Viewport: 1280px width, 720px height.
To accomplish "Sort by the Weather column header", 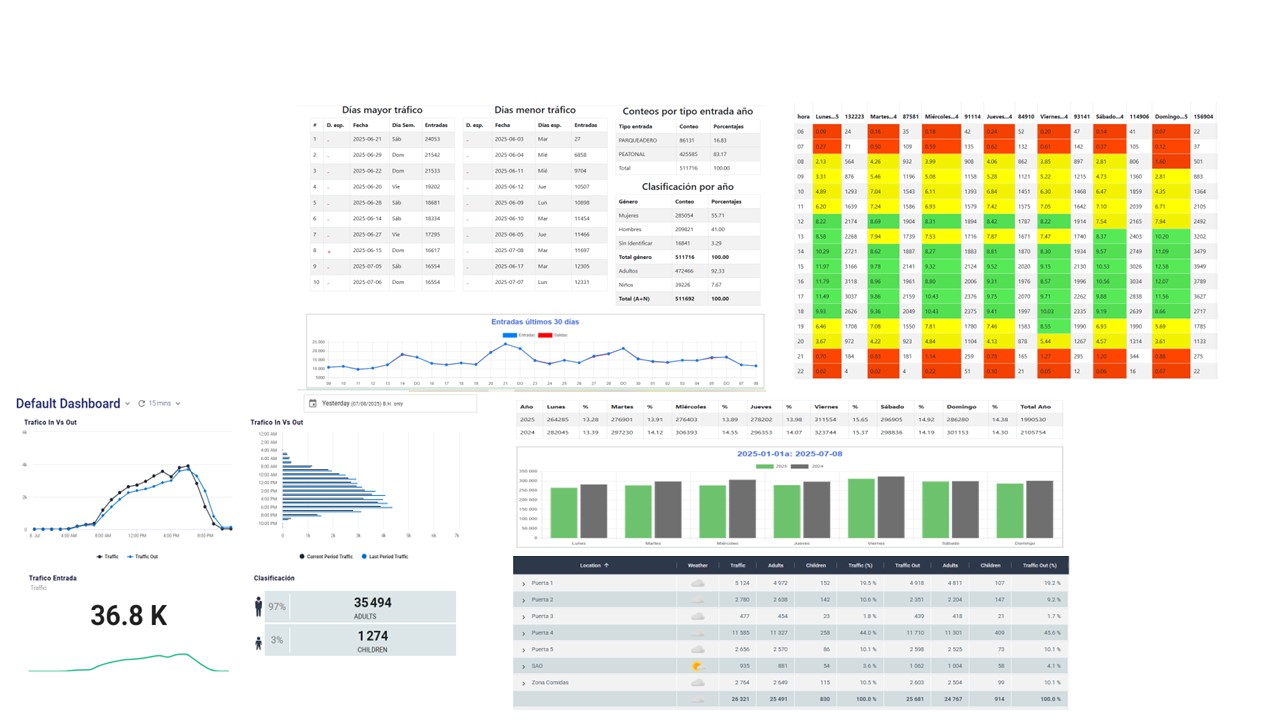I will coord(697,566).
